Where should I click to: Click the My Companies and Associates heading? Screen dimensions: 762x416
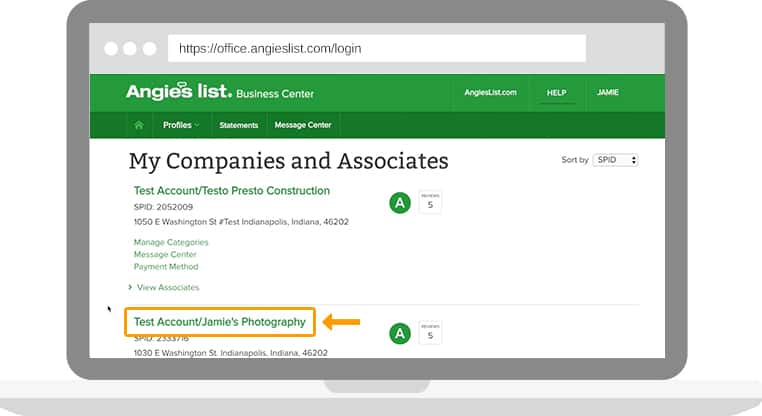pos(289,161)
